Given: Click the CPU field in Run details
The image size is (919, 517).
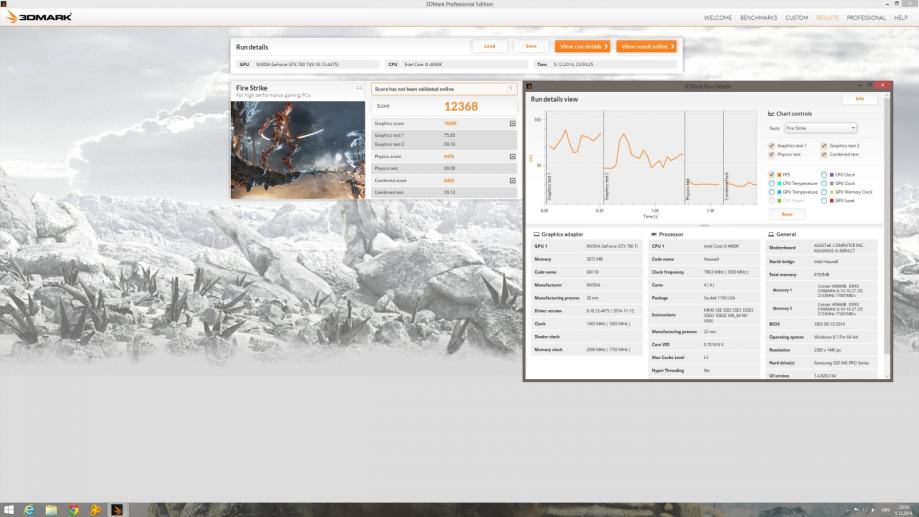Looking at the screenshot, I should click(x=457, y=64).
